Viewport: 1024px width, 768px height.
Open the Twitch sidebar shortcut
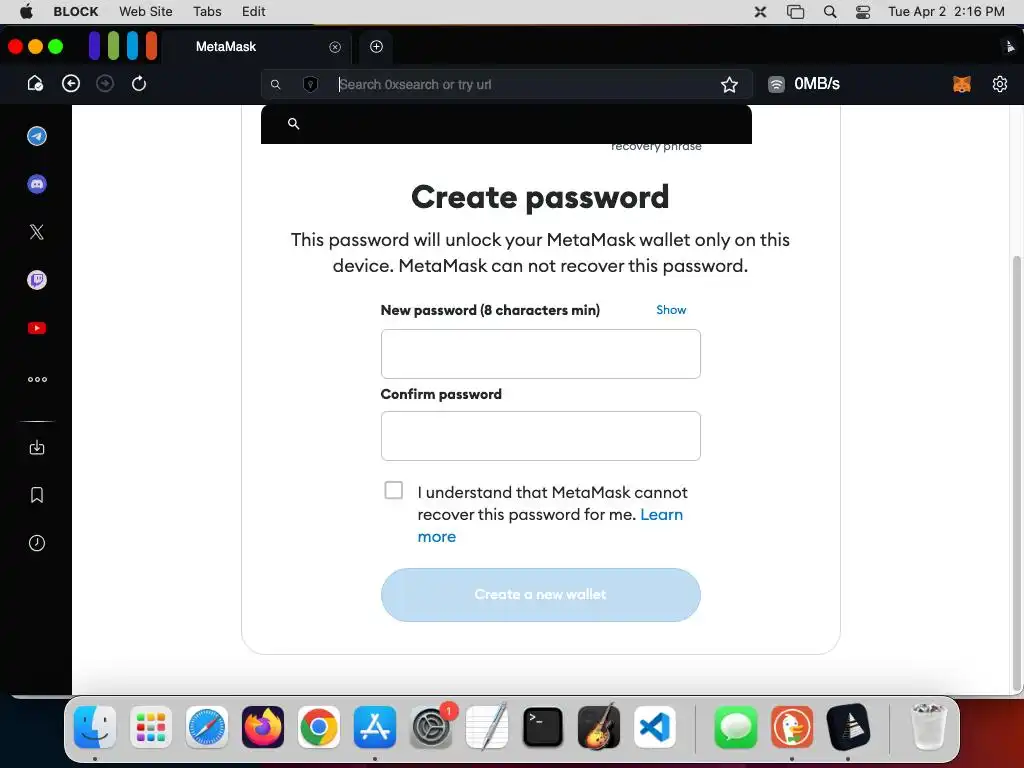click(x=37, y=280)
